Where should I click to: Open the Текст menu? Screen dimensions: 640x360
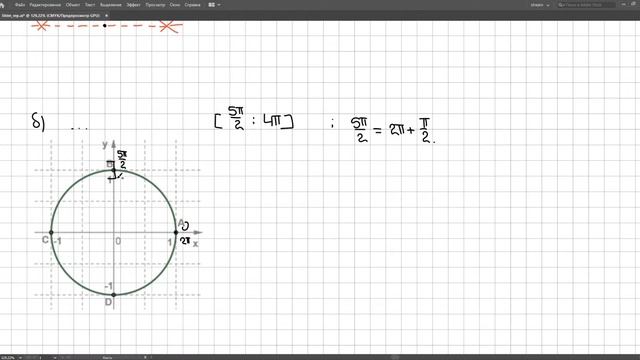coord(90,5)
